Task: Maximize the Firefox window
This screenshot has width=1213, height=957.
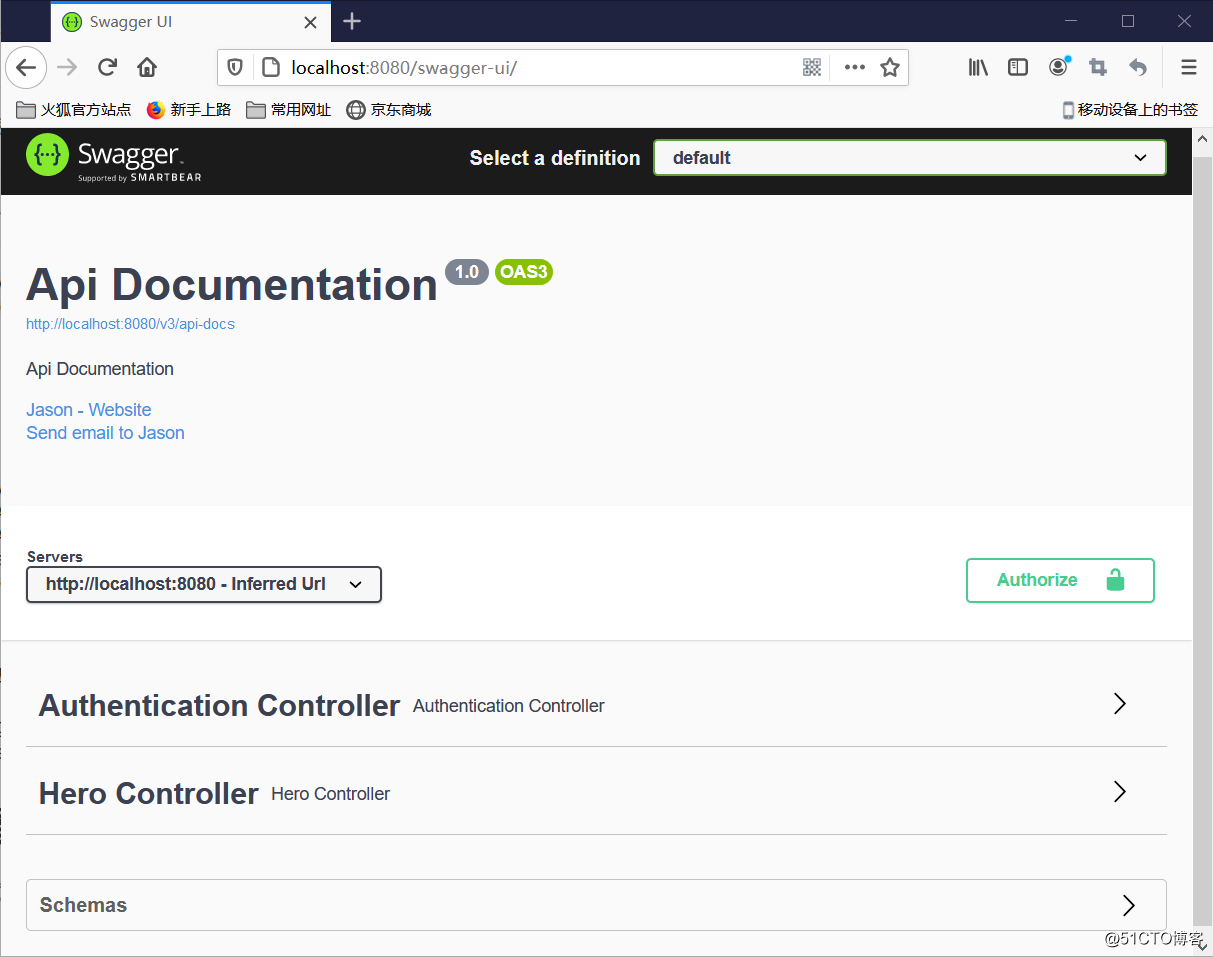Action: coord(1128,20)
